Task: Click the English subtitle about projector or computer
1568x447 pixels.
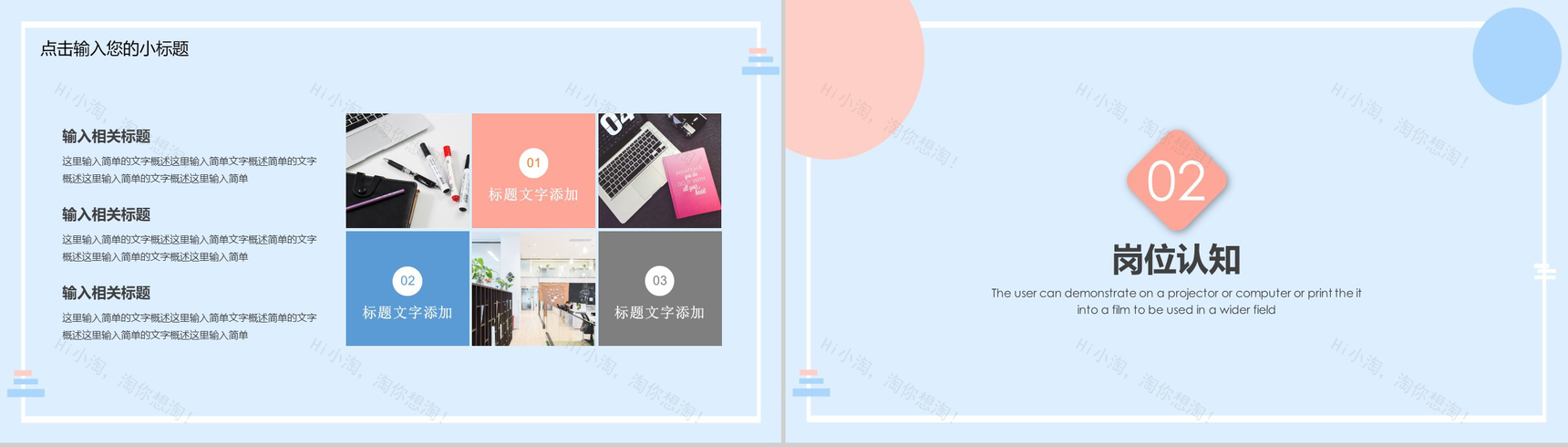Action: point(1176,301)
